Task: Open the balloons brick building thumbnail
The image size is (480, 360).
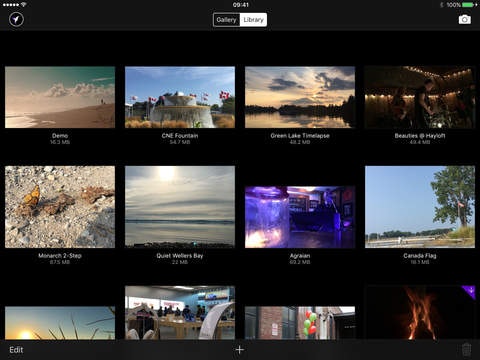Action: tap(300, 323)
